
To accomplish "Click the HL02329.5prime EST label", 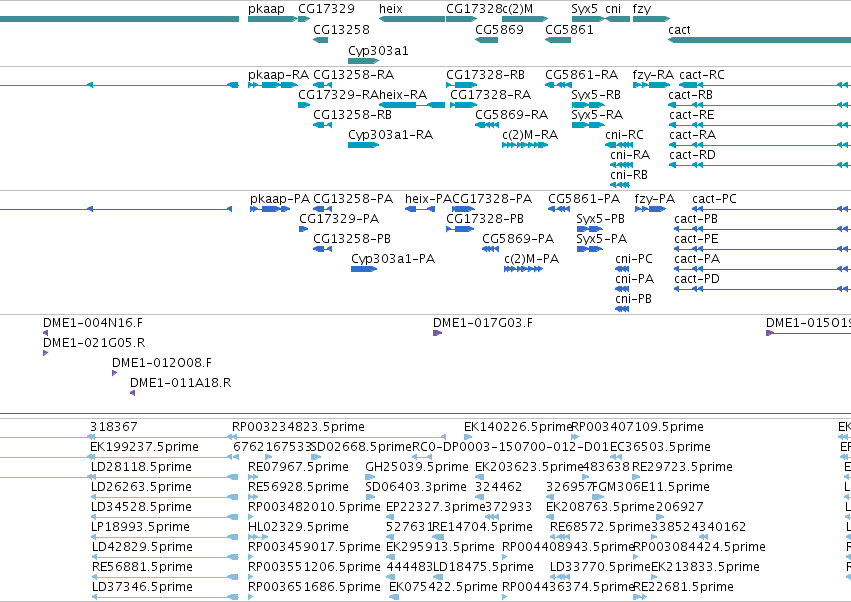I will [298, 527].
